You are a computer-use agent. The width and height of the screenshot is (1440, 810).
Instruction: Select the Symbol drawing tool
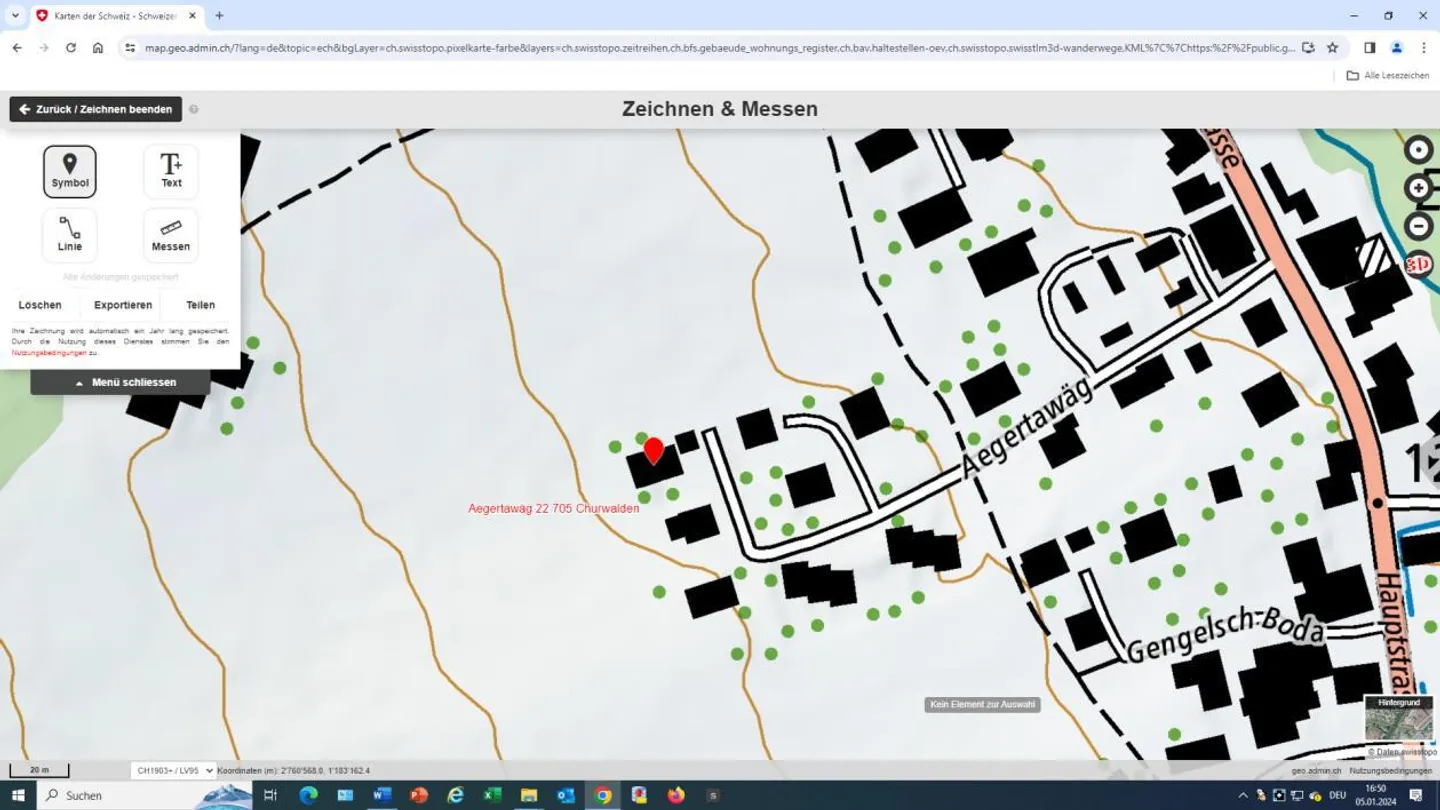[70, 171]
